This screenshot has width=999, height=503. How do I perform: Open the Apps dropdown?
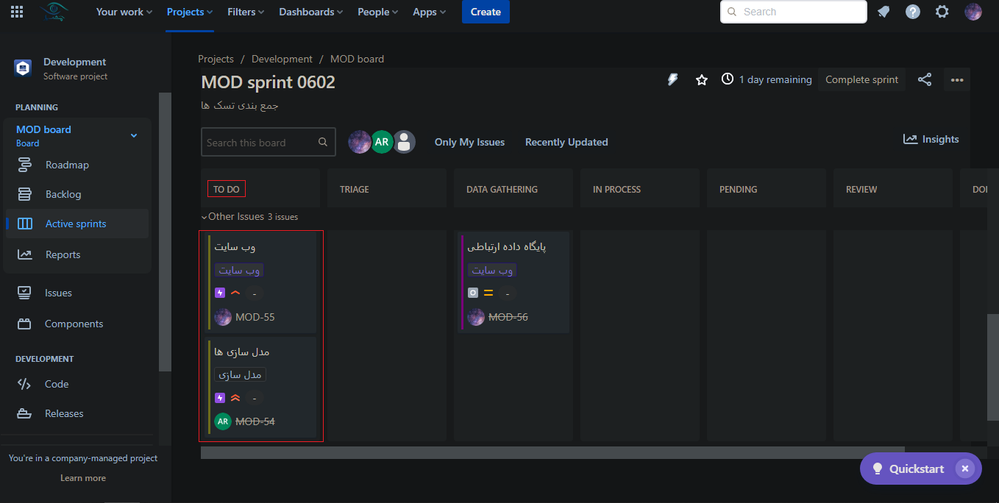coord(429,11)
